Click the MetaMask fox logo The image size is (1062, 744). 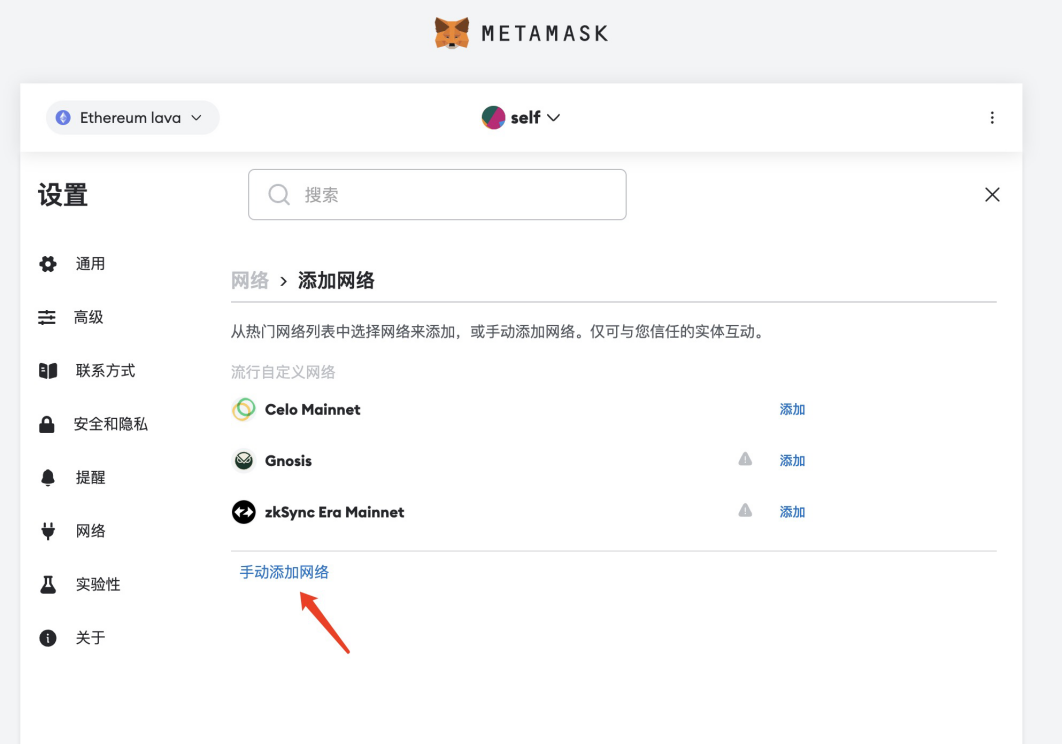452,33
